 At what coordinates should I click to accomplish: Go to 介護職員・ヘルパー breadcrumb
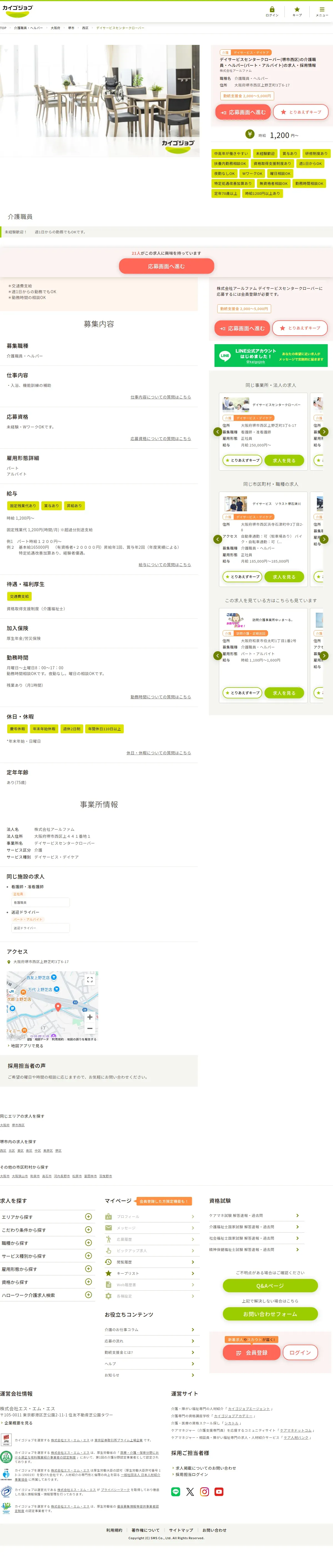pyautogui.click(x=29, y=28)
